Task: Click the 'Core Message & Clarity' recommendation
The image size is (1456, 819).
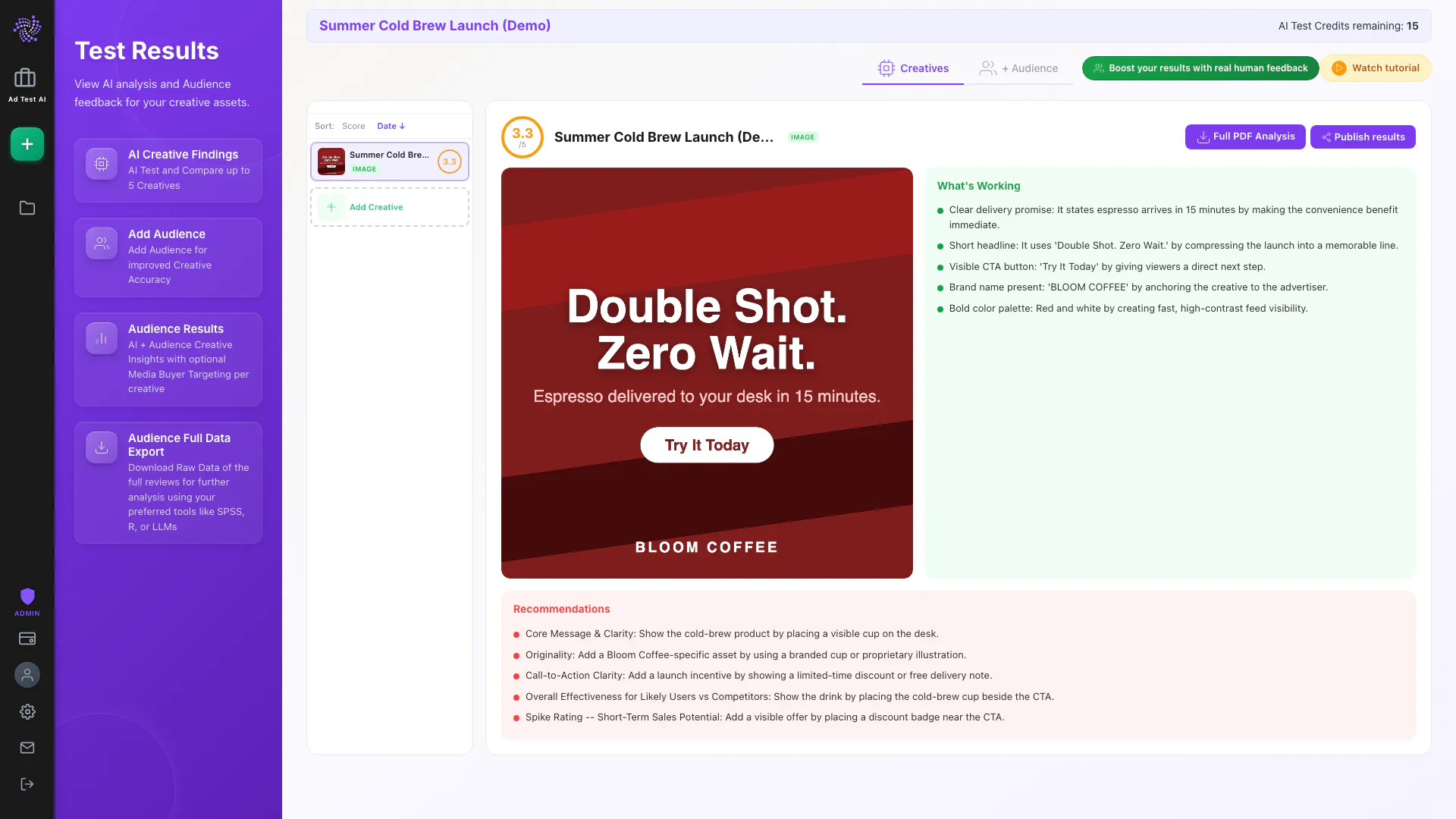Action: 726,634
